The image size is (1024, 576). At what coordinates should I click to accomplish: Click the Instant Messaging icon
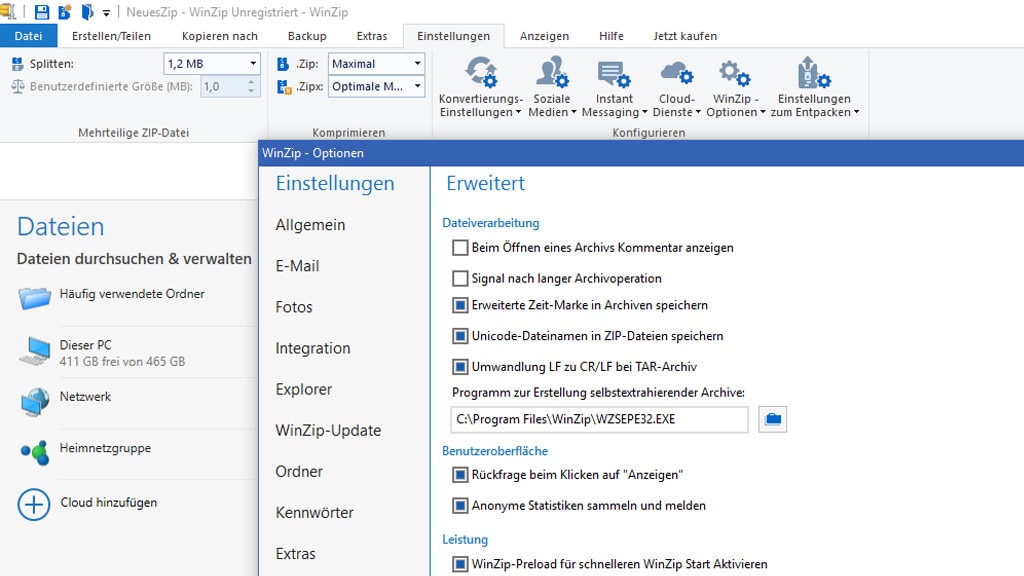[x=614, y=74]
